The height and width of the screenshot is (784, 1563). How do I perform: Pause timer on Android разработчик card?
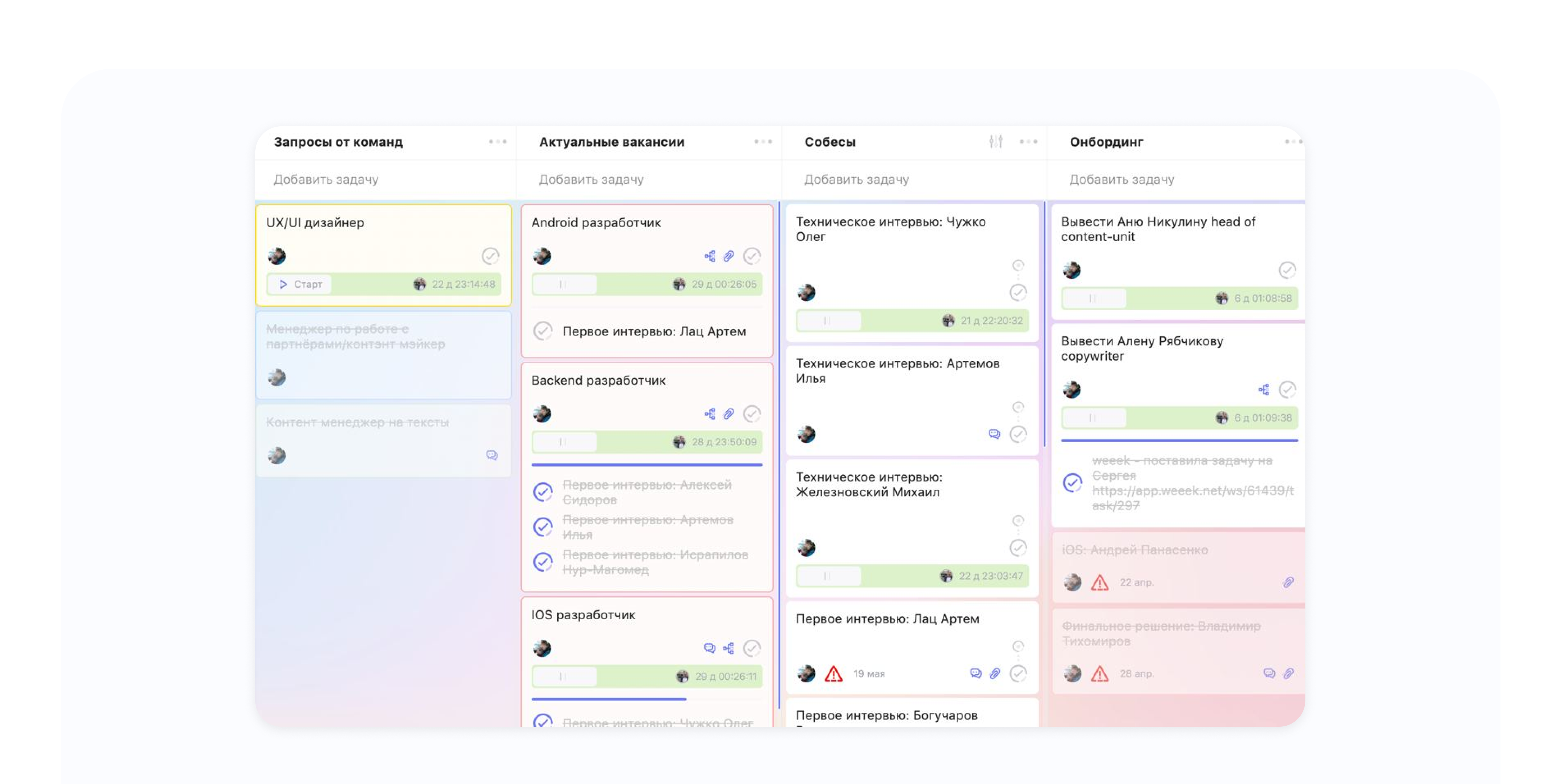563,284
